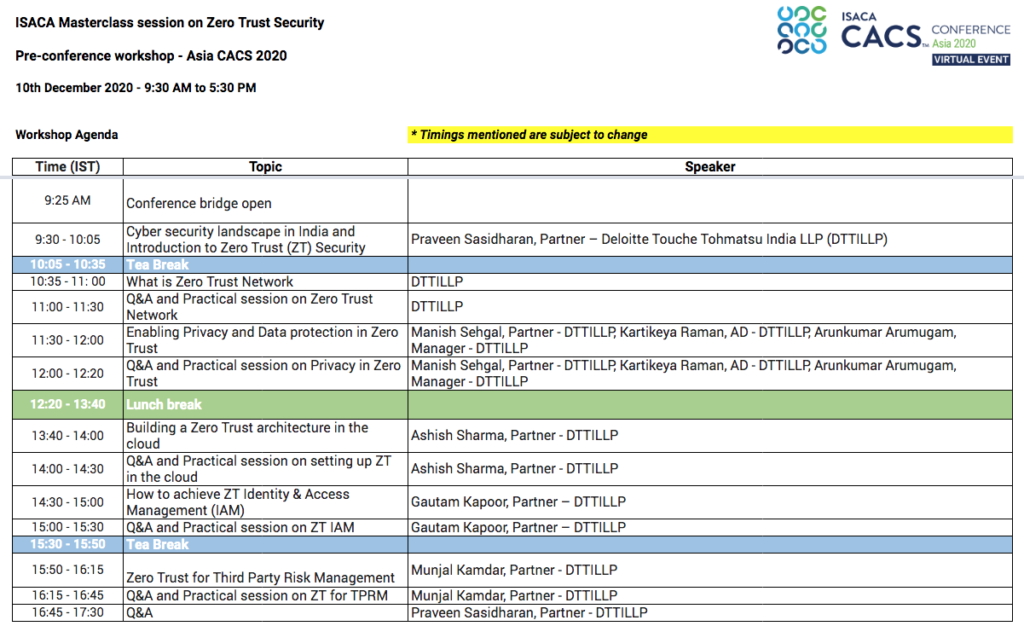Click 'Cyber security landscape in India' topic cell
The height and width of the screenshot is (626, 1024).
[265, 240]
